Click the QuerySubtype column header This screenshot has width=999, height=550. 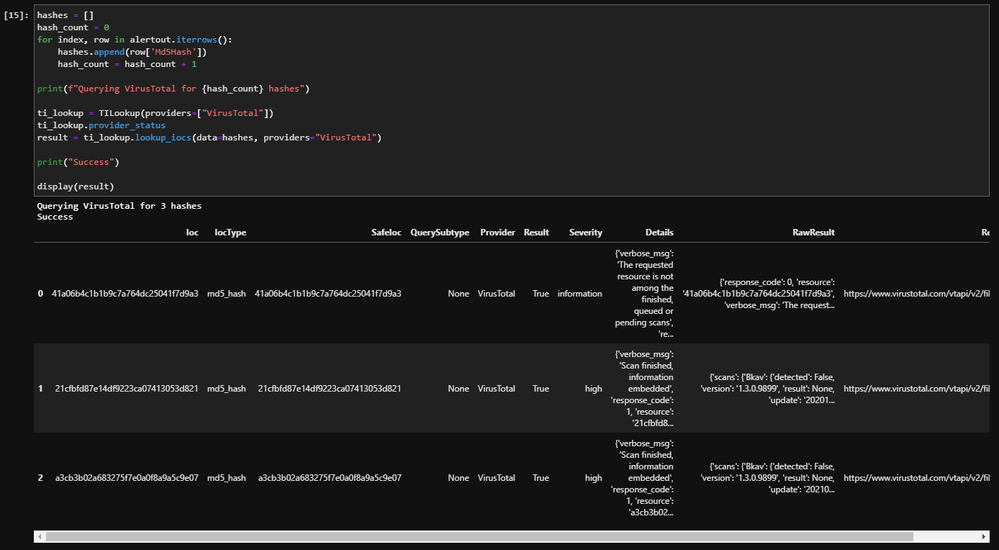[440, 233]
